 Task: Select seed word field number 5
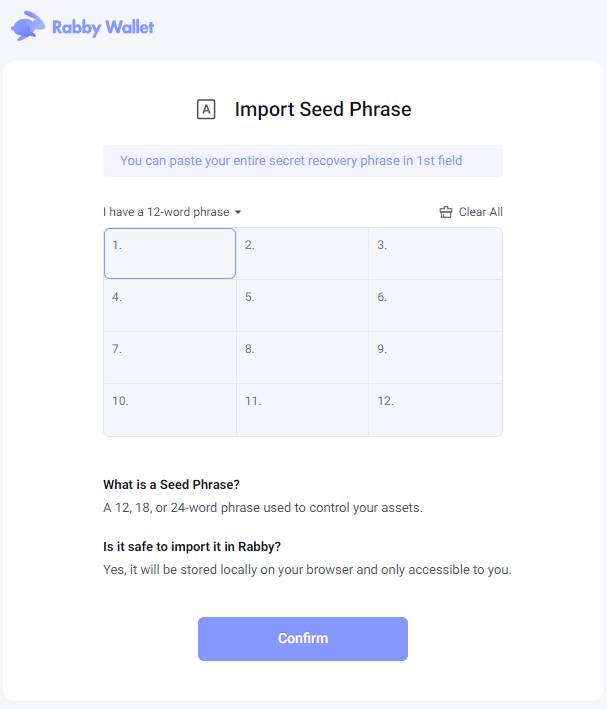(302, 306)
